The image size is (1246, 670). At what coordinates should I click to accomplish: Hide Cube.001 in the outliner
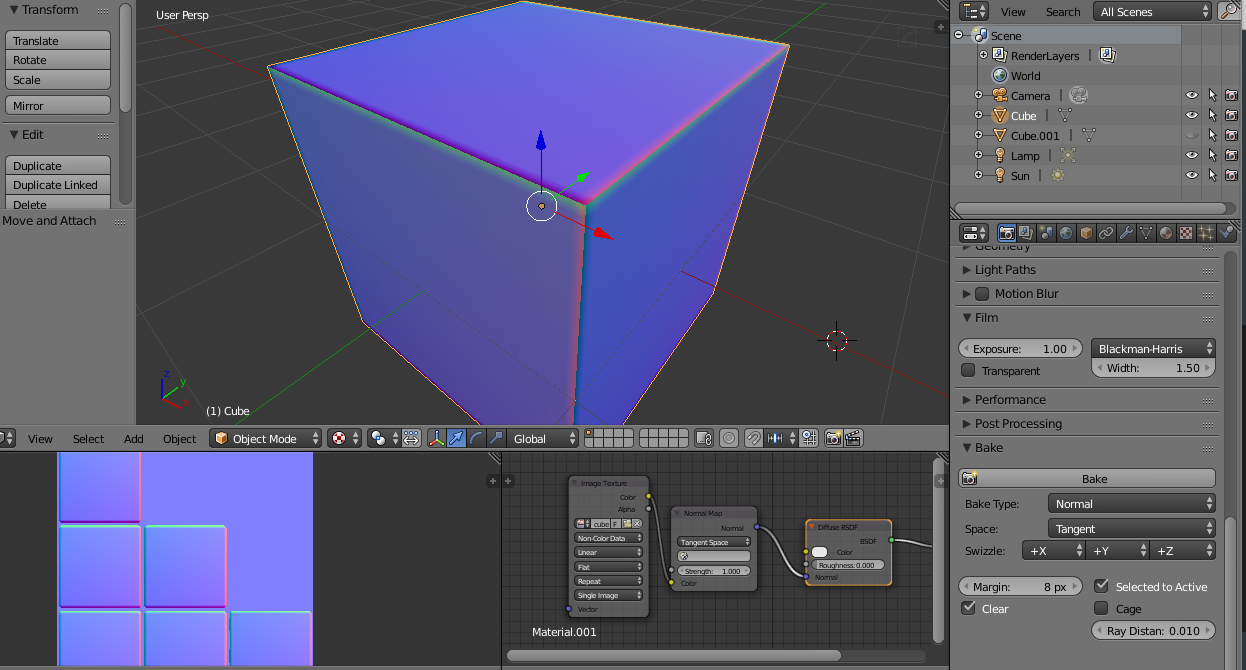click(1191, 134)
